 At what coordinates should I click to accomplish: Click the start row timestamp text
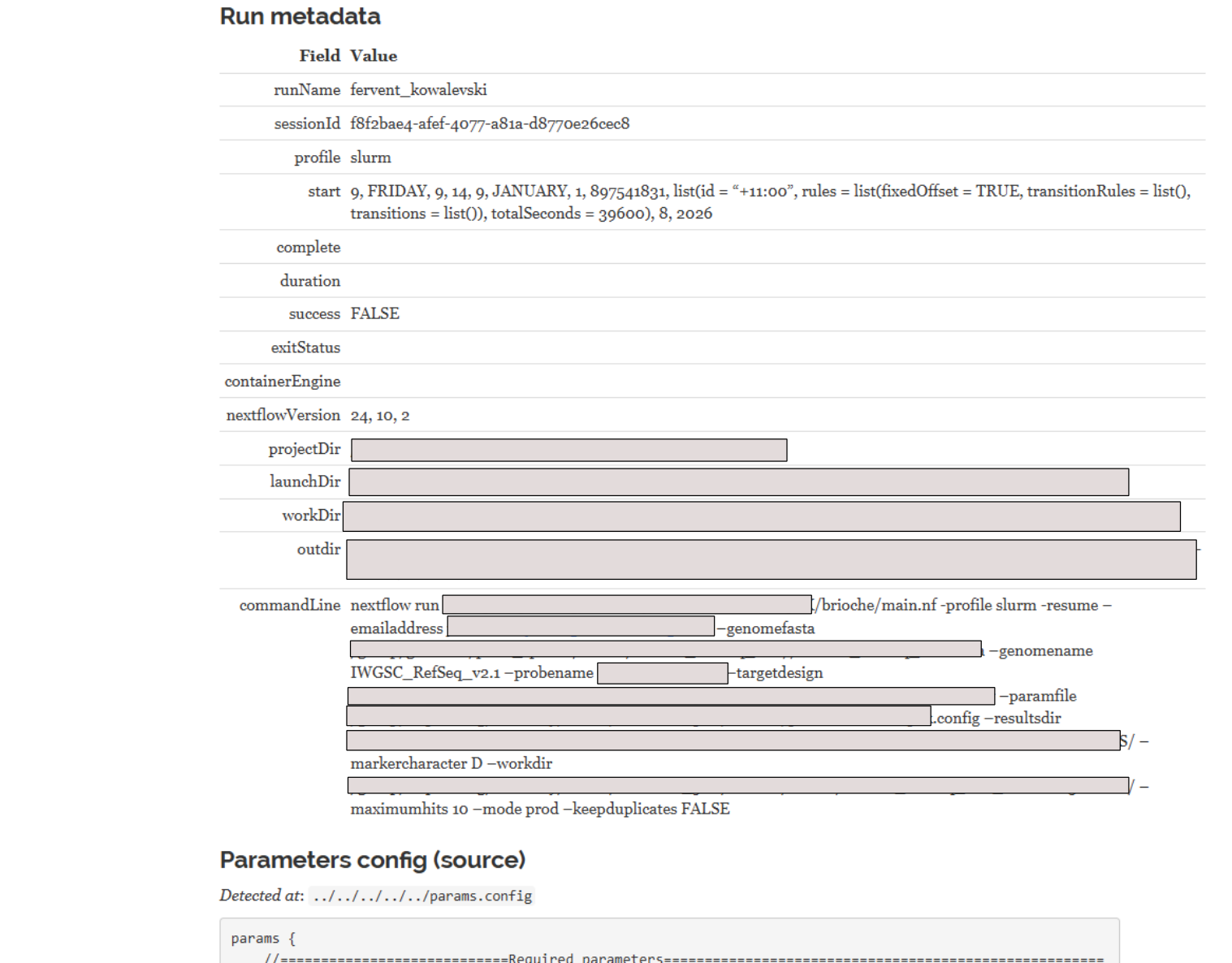[x=770, y=202]
